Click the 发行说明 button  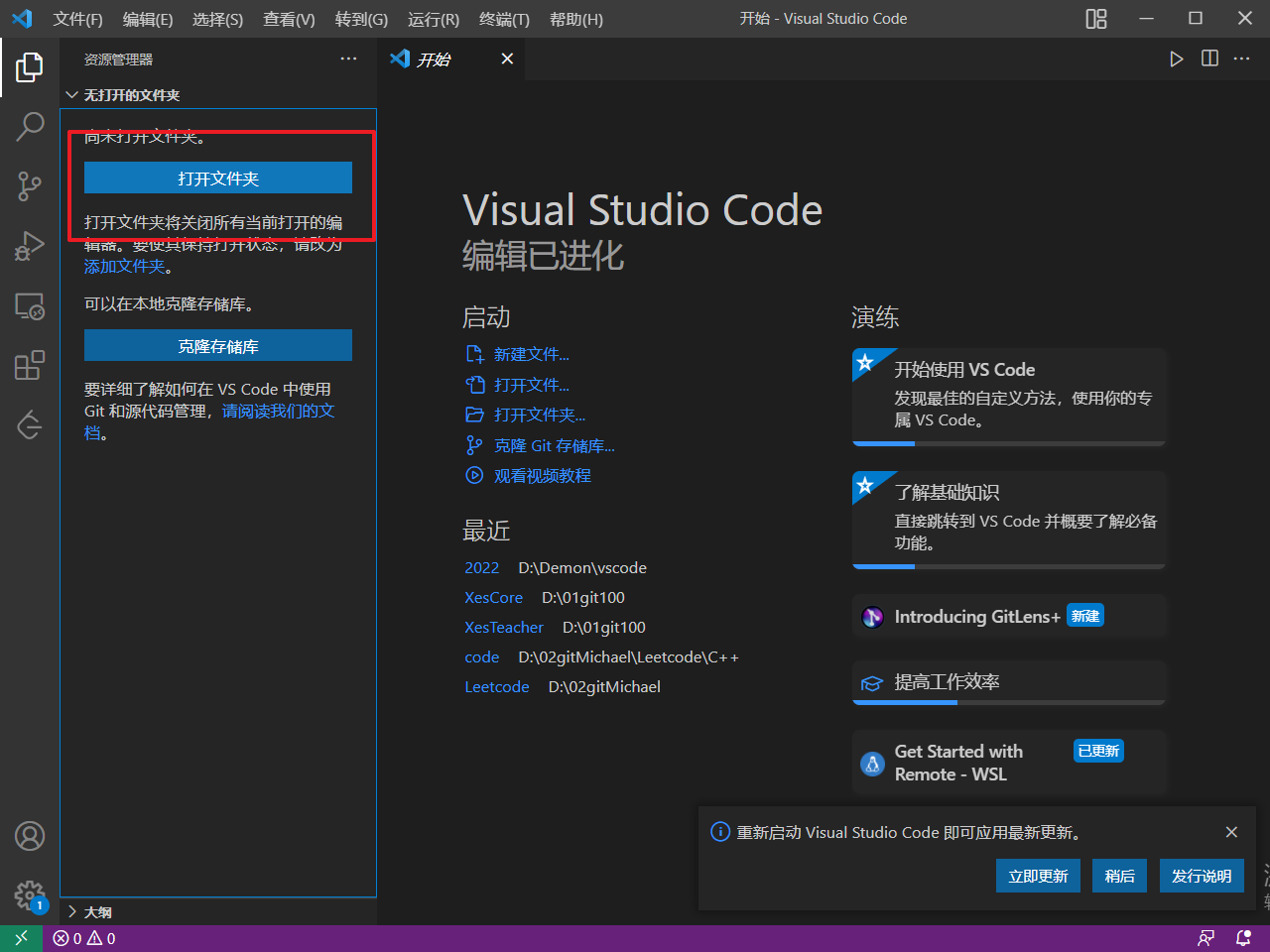coord(1202,876)
